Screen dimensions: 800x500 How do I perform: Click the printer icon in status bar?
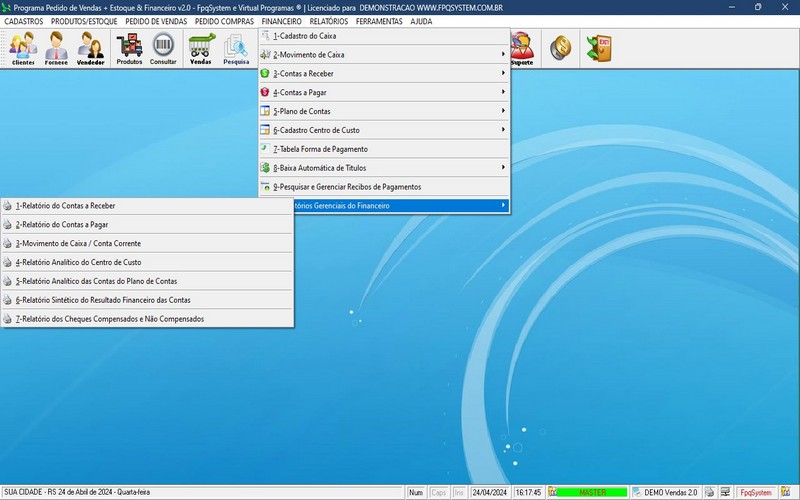pos(709,492)
